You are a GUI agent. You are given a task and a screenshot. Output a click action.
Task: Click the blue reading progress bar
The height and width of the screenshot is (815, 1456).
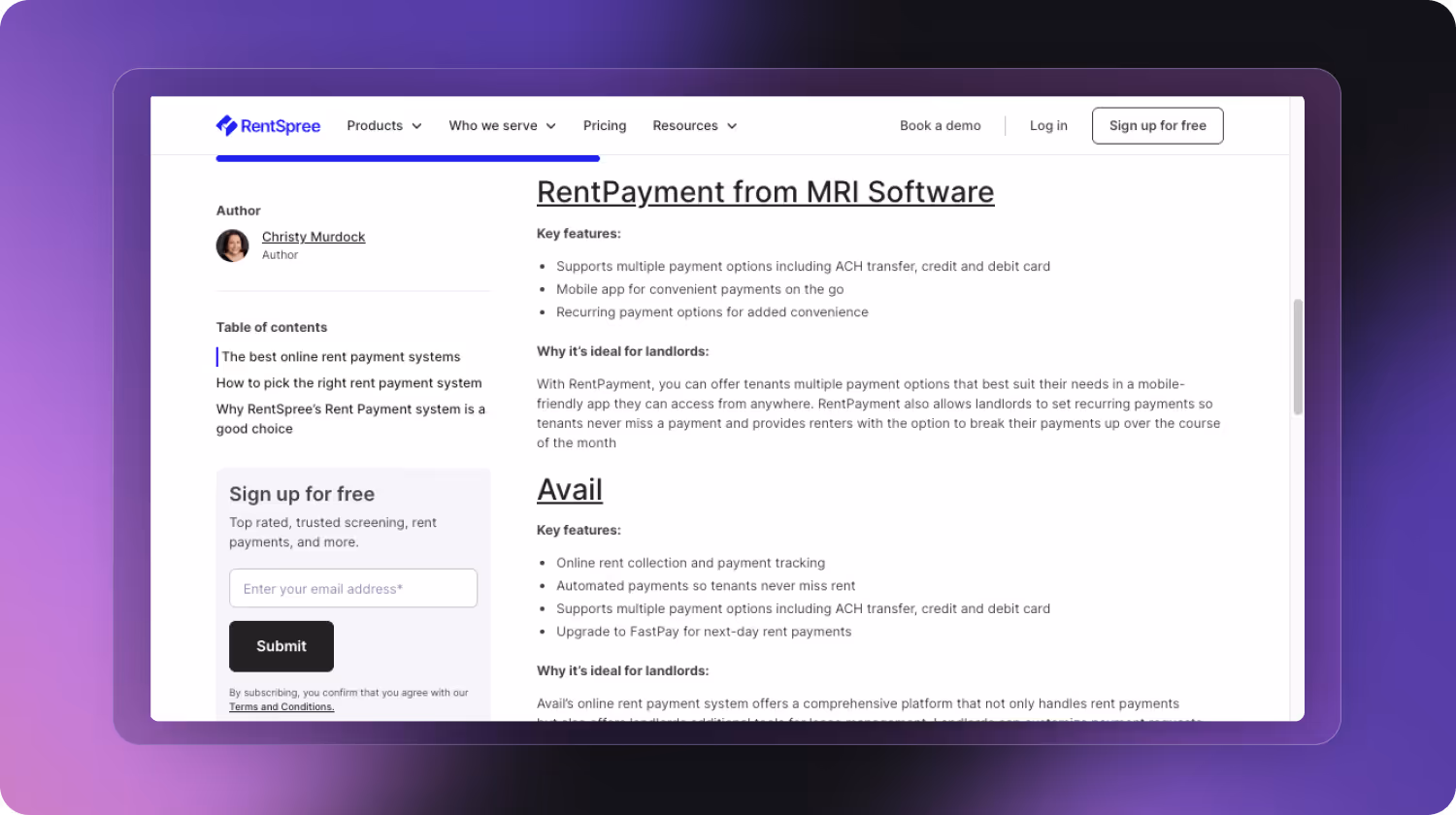click(408, 158)
